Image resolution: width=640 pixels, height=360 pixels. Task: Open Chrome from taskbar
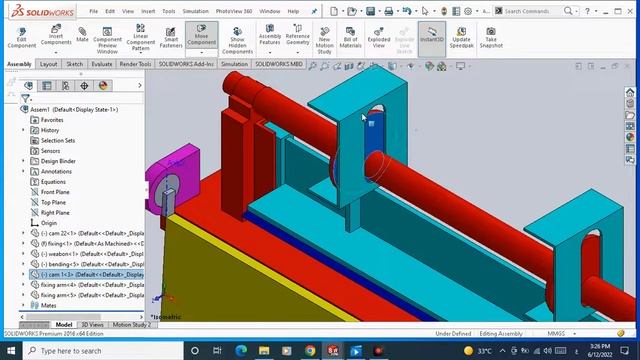click(310, 351)
